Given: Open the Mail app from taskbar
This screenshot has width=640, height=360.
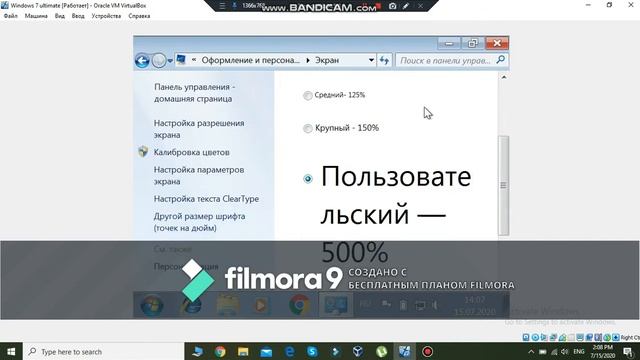Looking at the screenshot, I should 266,351.
